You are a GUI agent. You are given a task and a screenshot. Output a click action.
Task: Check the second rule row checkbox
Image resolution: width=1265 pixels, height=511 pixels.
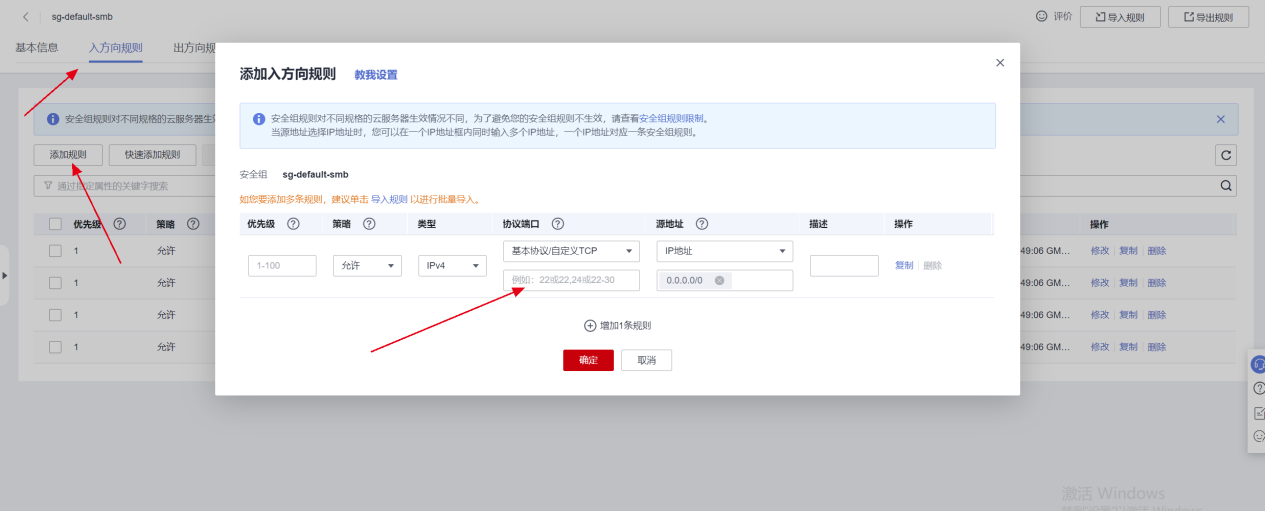pos(56,283)
